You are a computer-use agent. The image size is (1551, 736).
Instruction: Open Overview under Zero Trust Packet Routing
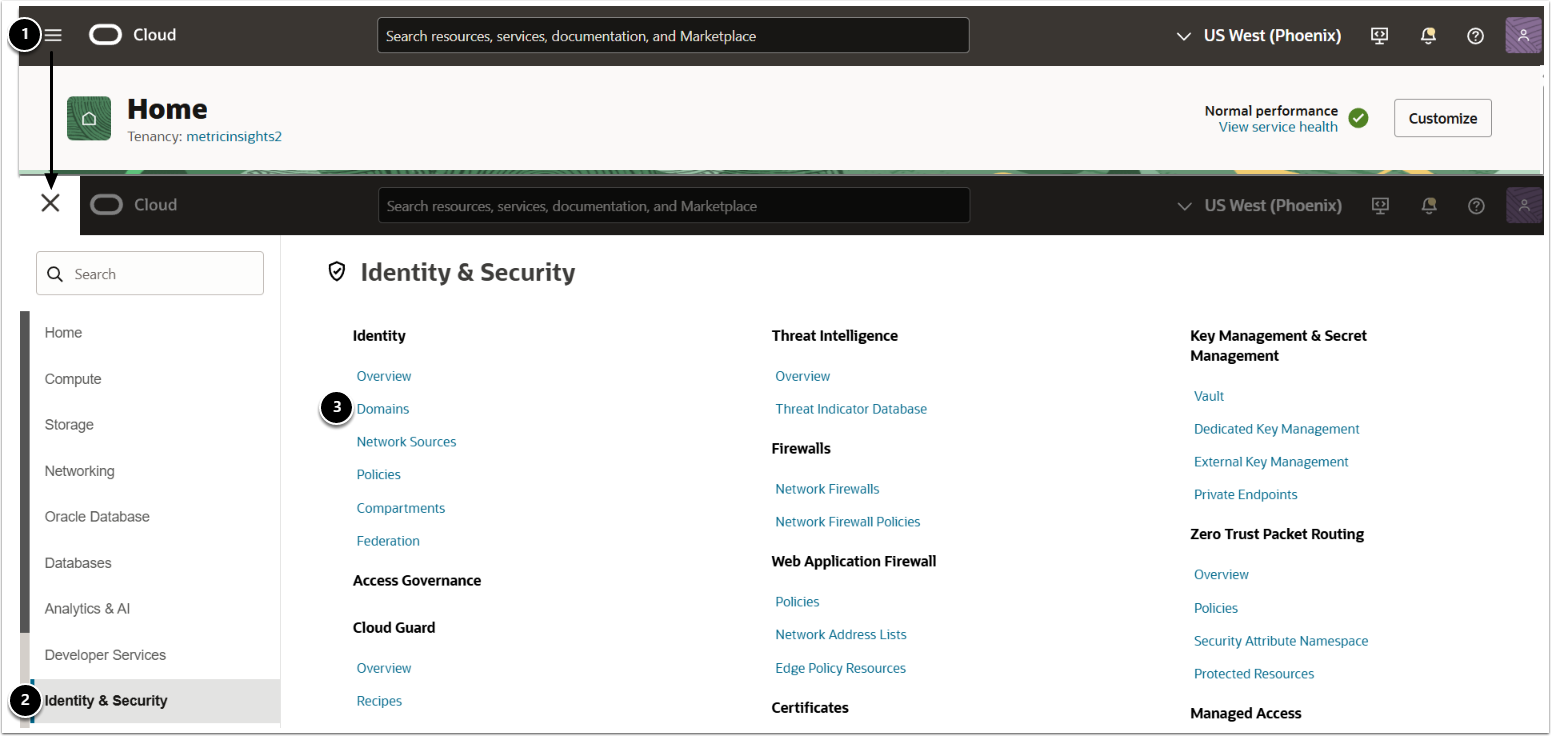coord(1221,575)
